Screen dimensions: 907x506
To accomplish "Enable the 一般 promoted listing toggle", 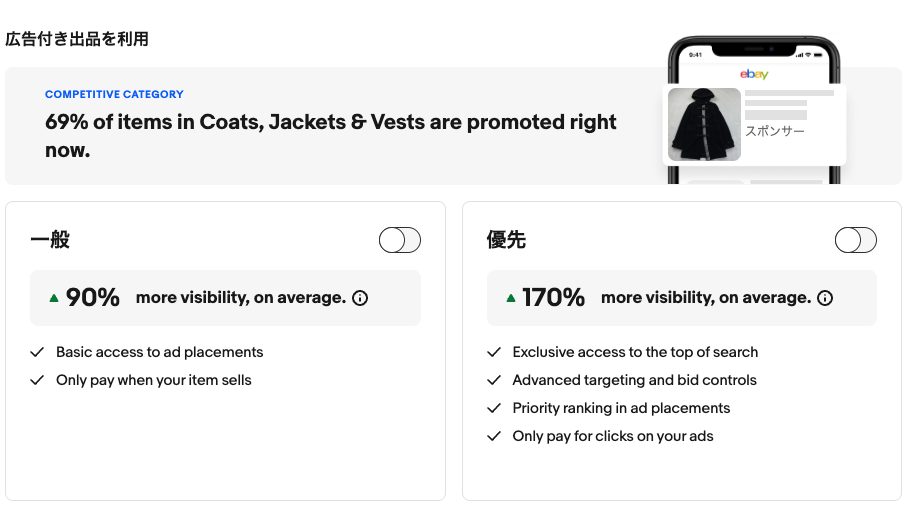I will coord(400,240).
